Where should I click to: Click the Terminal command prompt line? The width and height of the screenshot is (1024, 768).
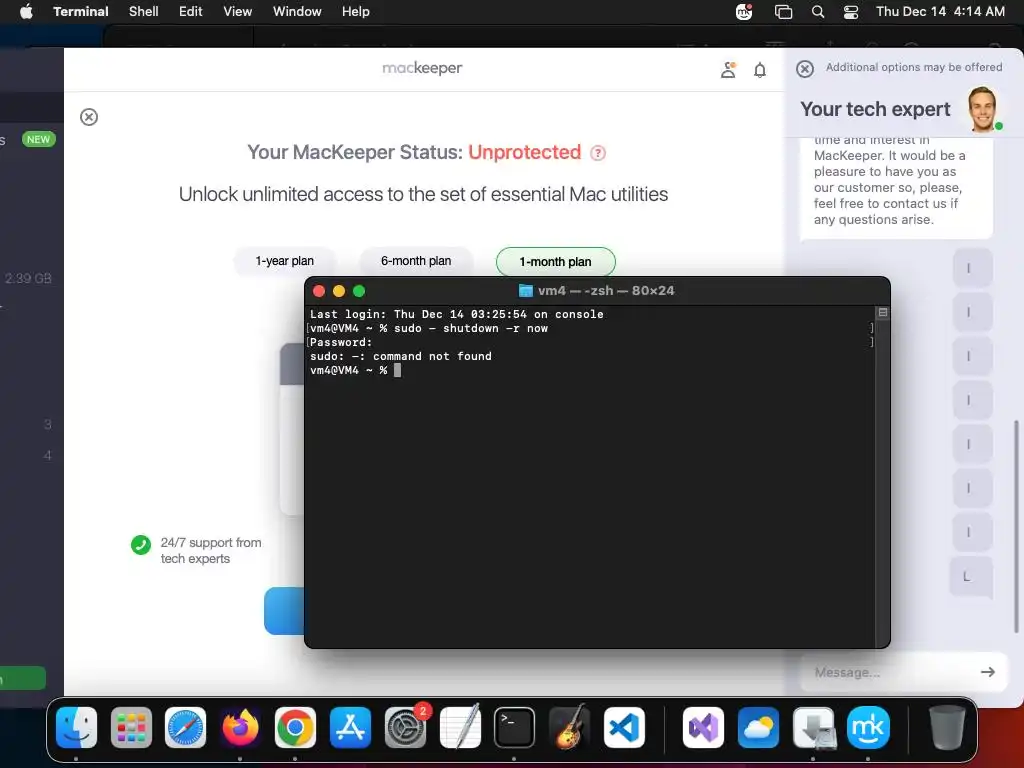click(356, 370)
